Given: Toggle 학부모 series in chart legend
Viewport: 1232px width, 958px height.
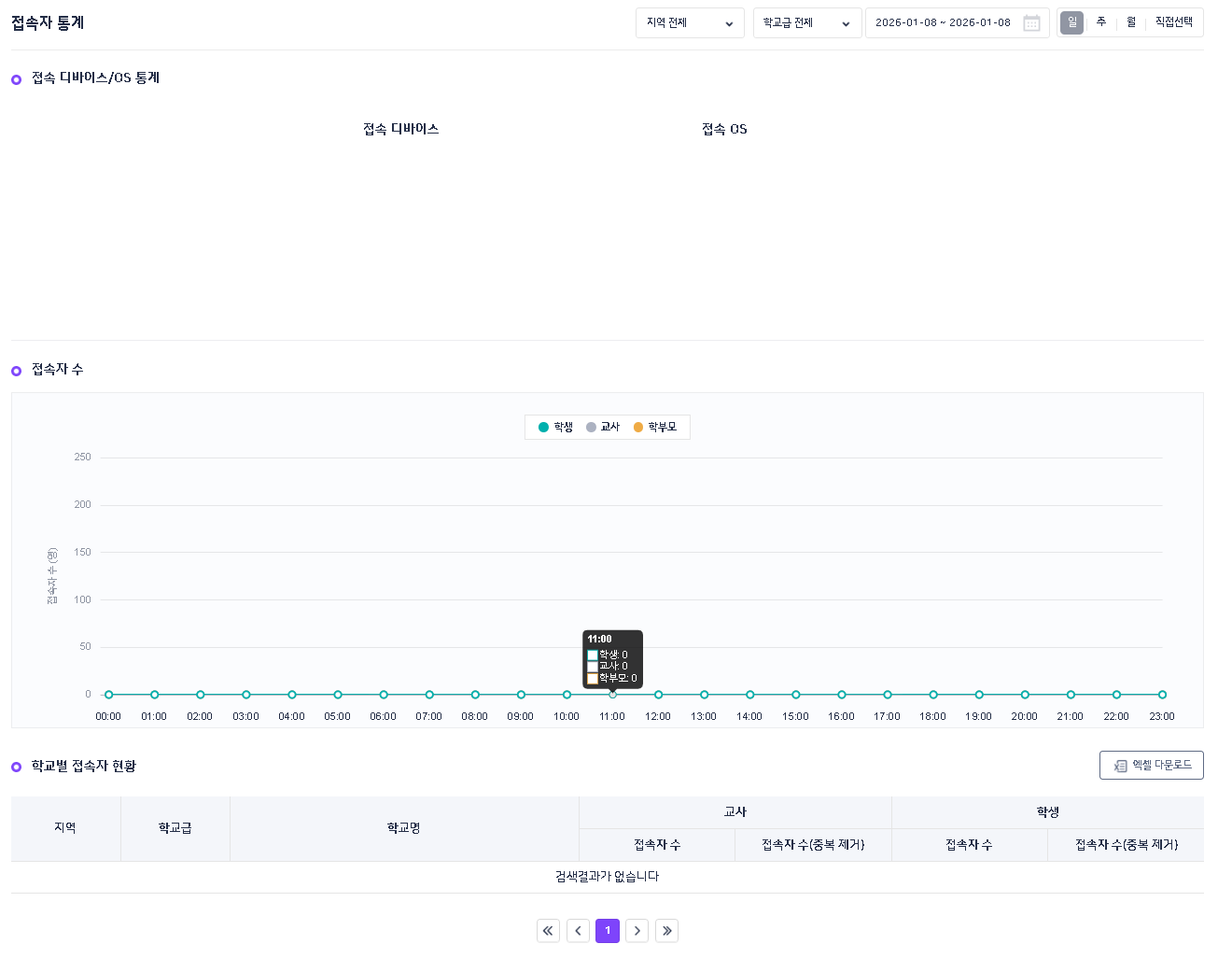Looking at the screenshot, I should pyautogui.click(x=655, y=428).
